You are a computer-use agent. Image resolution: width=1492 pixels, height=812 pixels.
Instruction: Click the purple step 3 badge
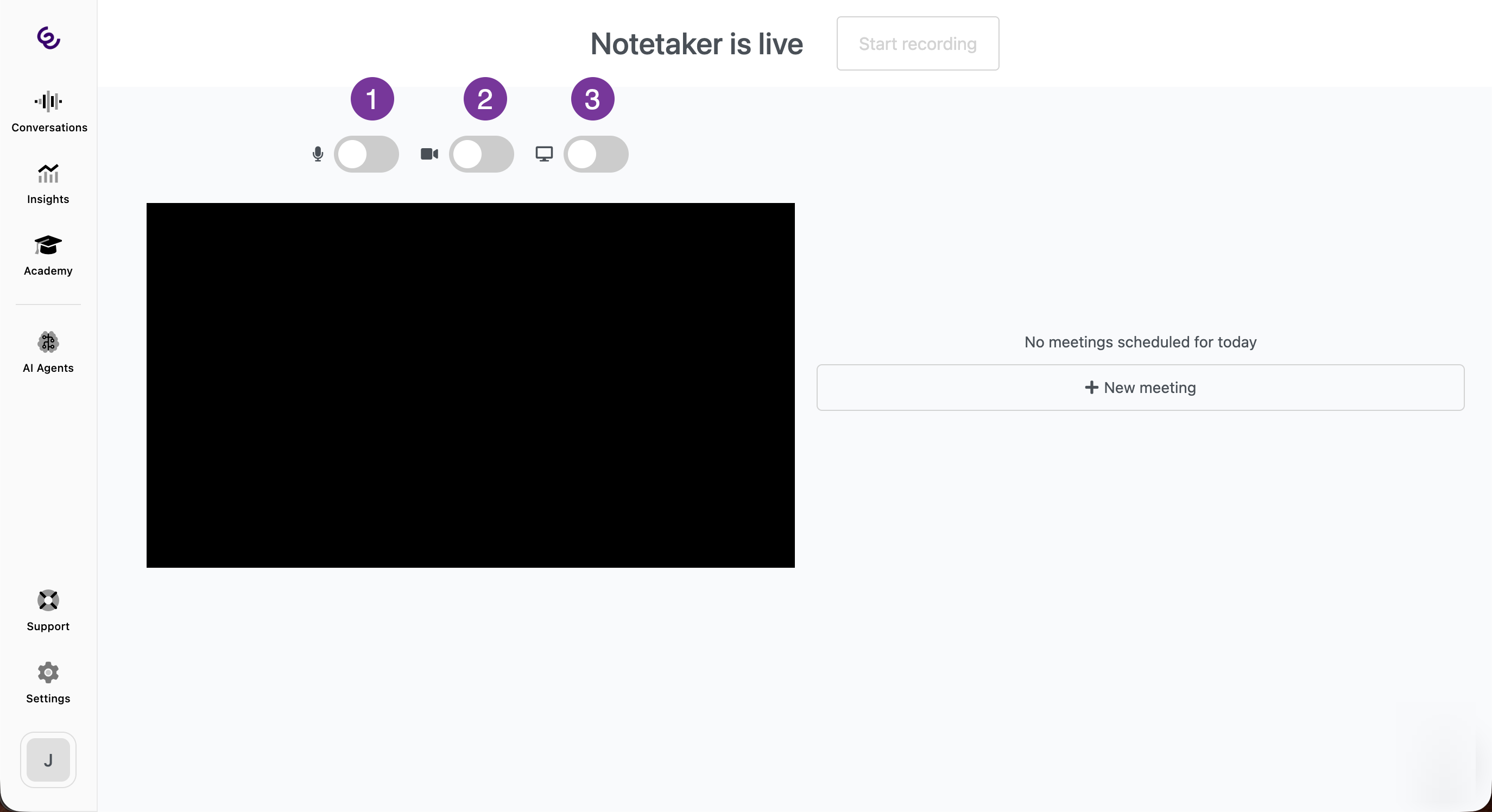(x=592, y=99)
